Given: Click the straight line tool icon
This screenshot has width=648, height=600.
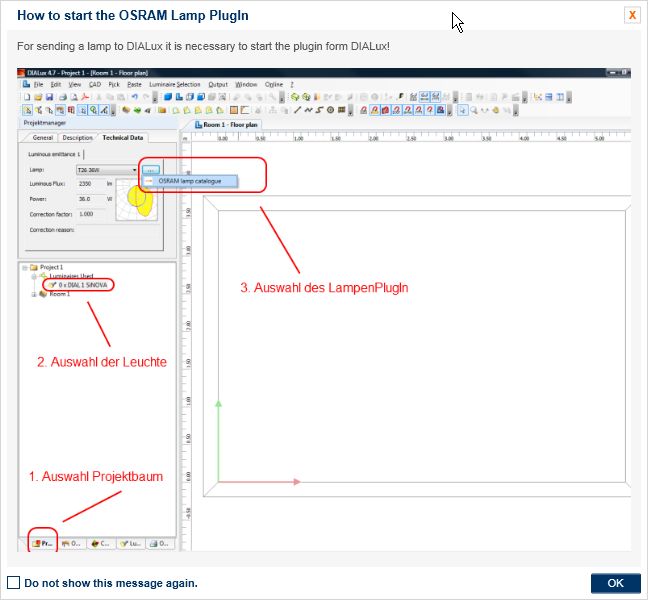Looking at the screenshot, I should coord(297,110).
